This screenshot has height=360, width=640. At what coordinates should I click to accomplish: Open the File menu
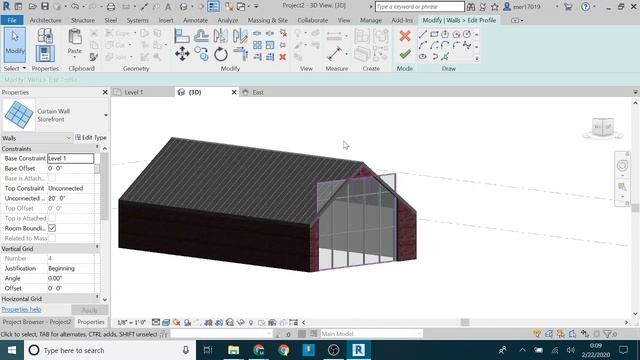click(x=12, y=20)
